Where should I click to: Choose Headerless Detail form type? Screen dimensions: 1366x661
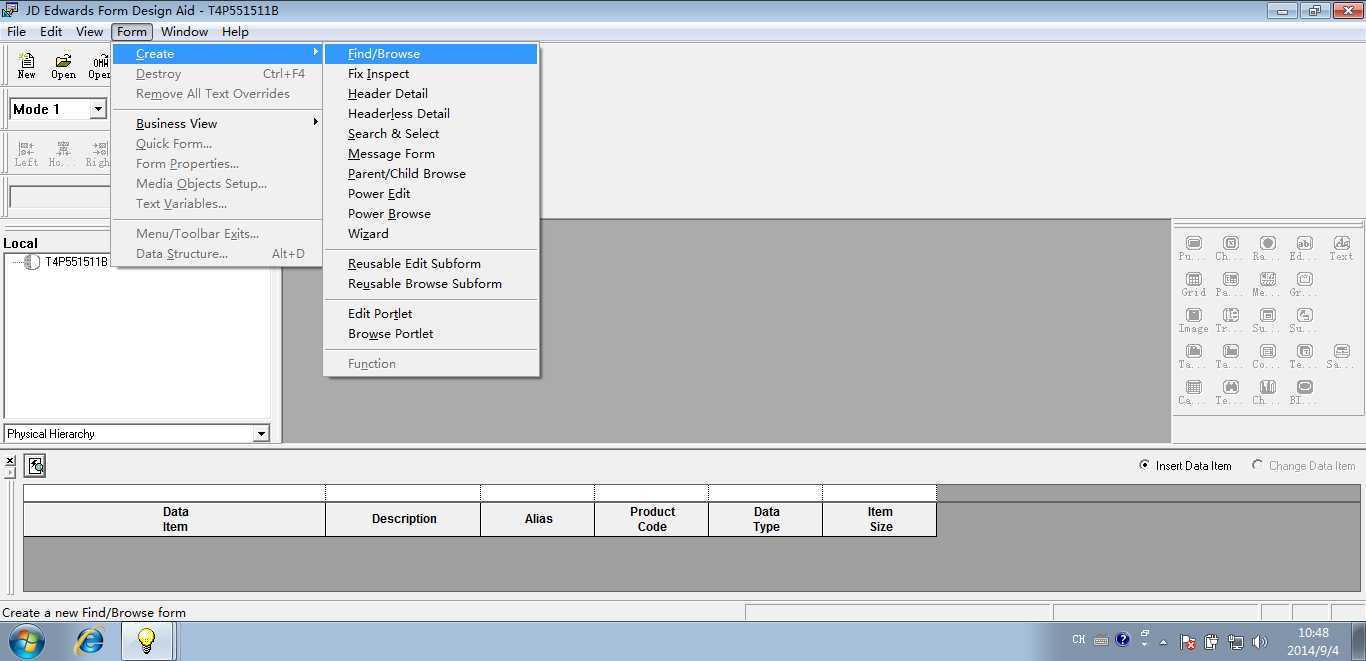tap(431, 113)
